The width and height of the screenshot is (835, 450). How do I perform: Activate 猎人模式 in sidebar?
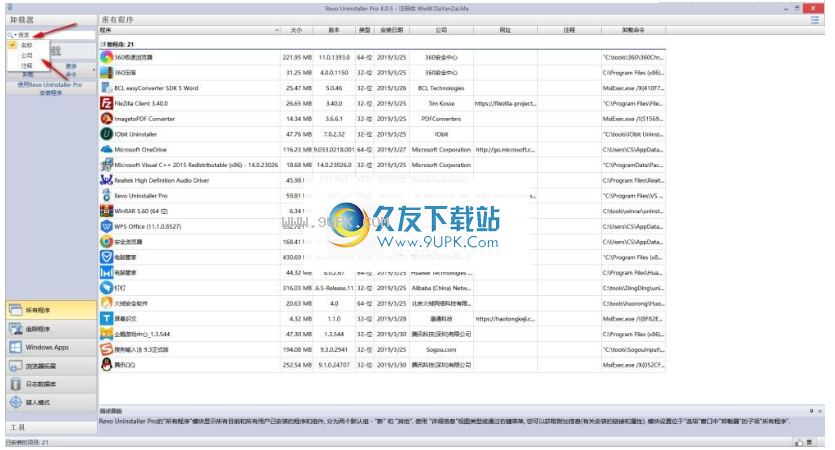click(51, 403)
